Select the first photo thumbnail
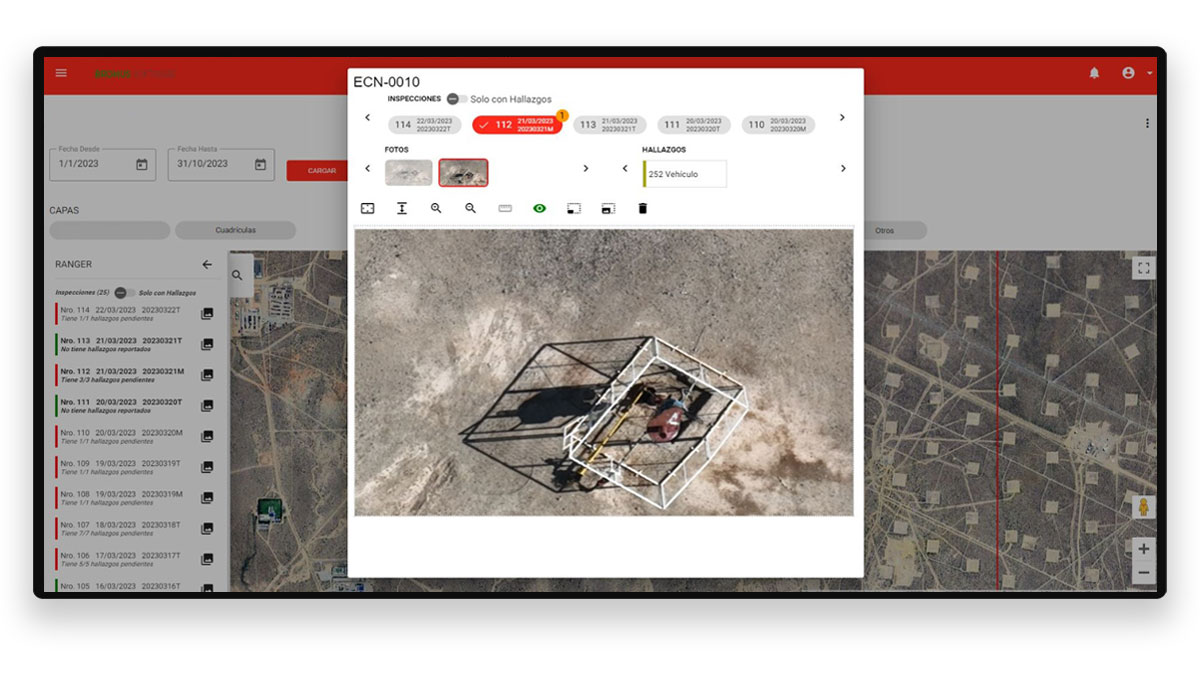The width and height of the screenshot is (1200, 689). [x=408, y=173]
